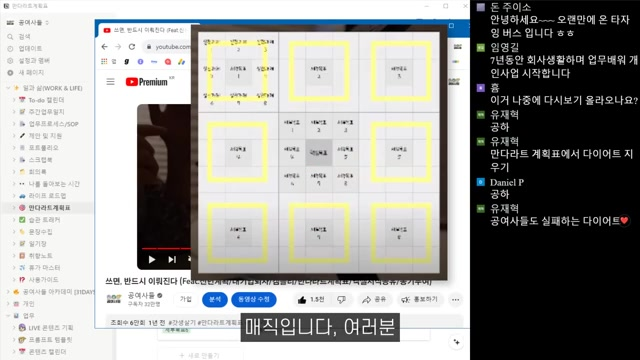The height and width of the screenshot is (360, 640).
Task: Skip to the next video
Action: (172, 259)
